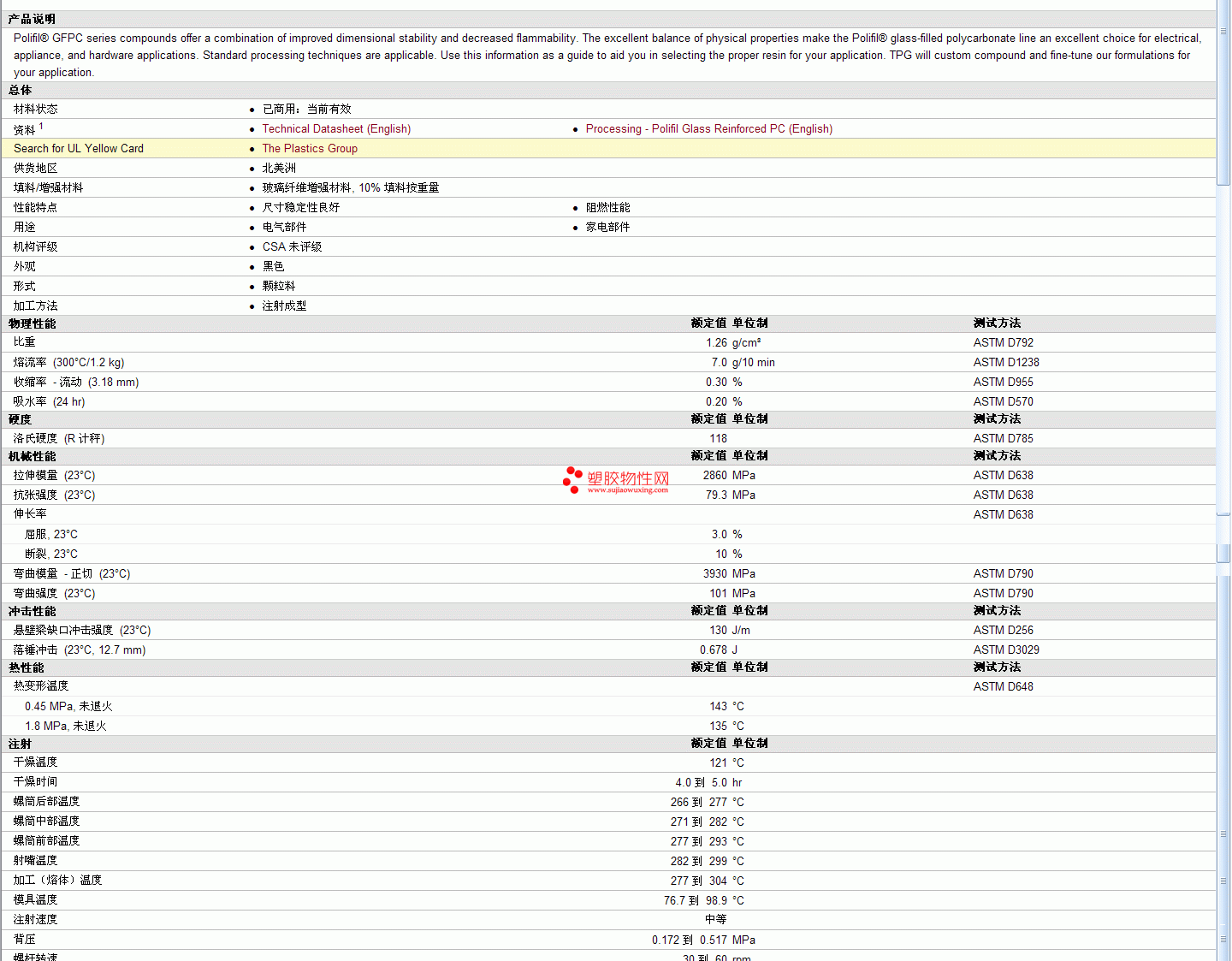Click the 干燥时间 row label
Image resolution: width=1232 pixels, height=961 pixels.
35,782
